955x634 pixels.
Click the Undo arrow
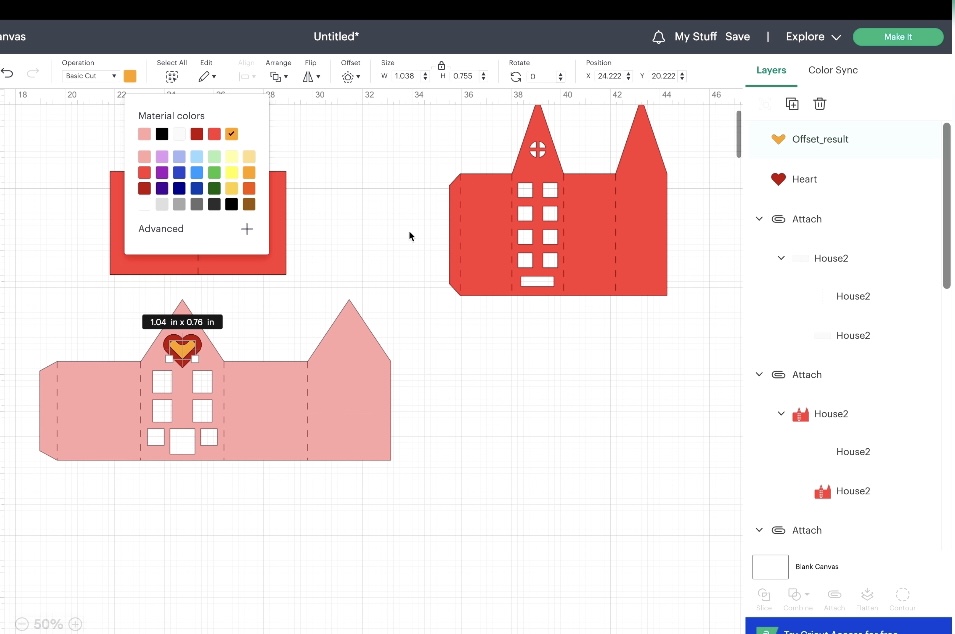(8, 73)
